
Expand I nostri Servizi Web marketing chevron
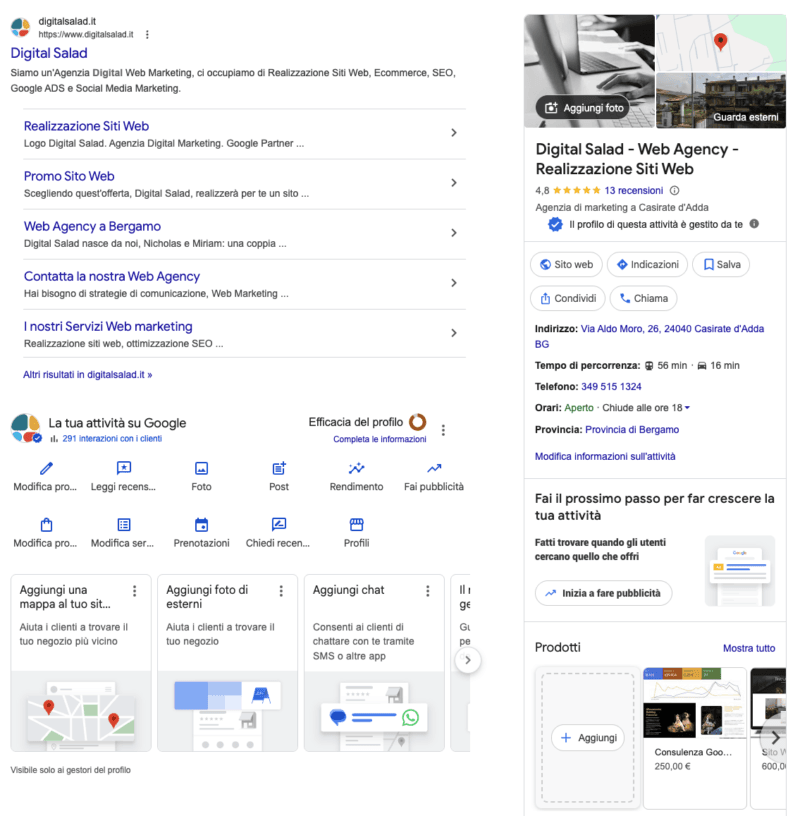tap(454, 333)
